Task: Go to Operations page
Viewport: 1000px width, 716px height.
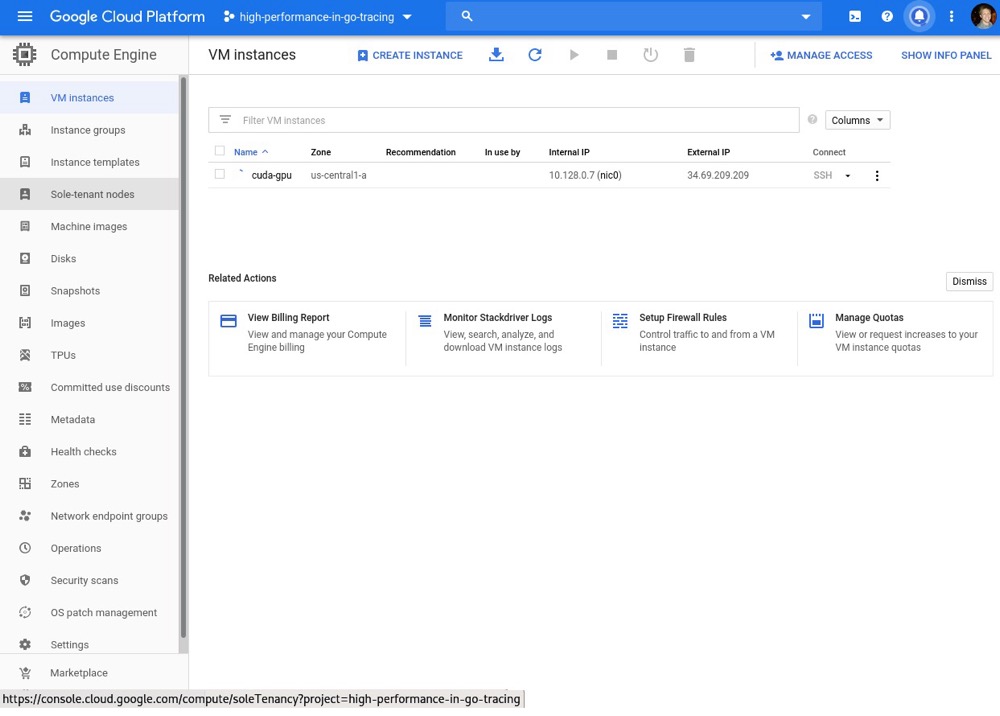Action: 89,548
